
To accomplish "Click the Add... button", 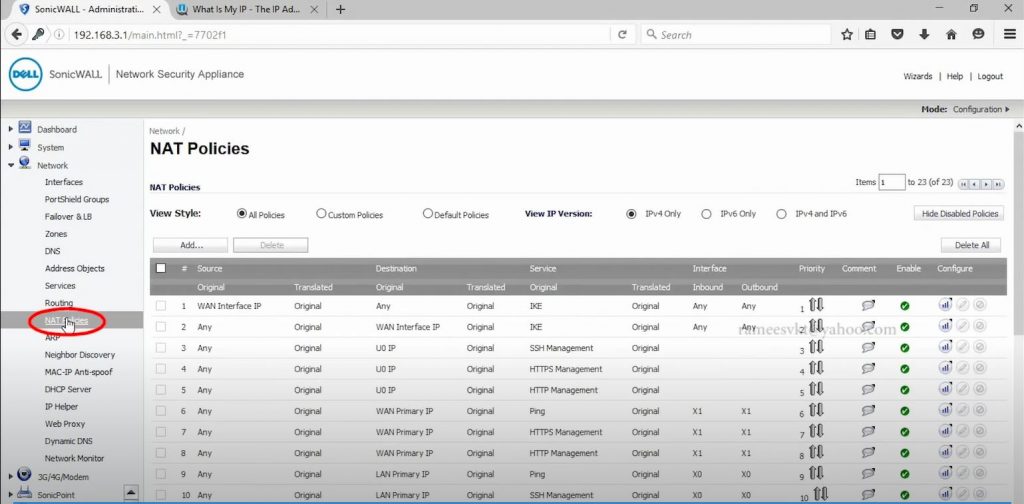I will (x=191, y=245).
